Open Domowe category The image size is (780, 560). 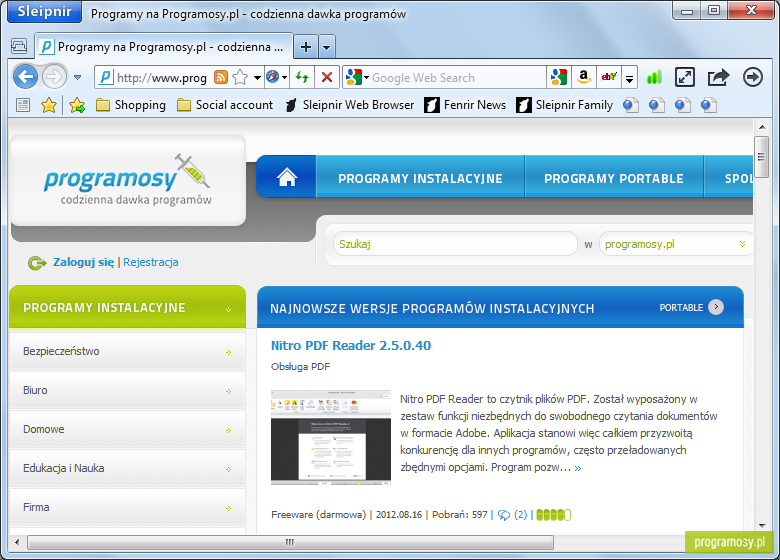tap(127, 429)
